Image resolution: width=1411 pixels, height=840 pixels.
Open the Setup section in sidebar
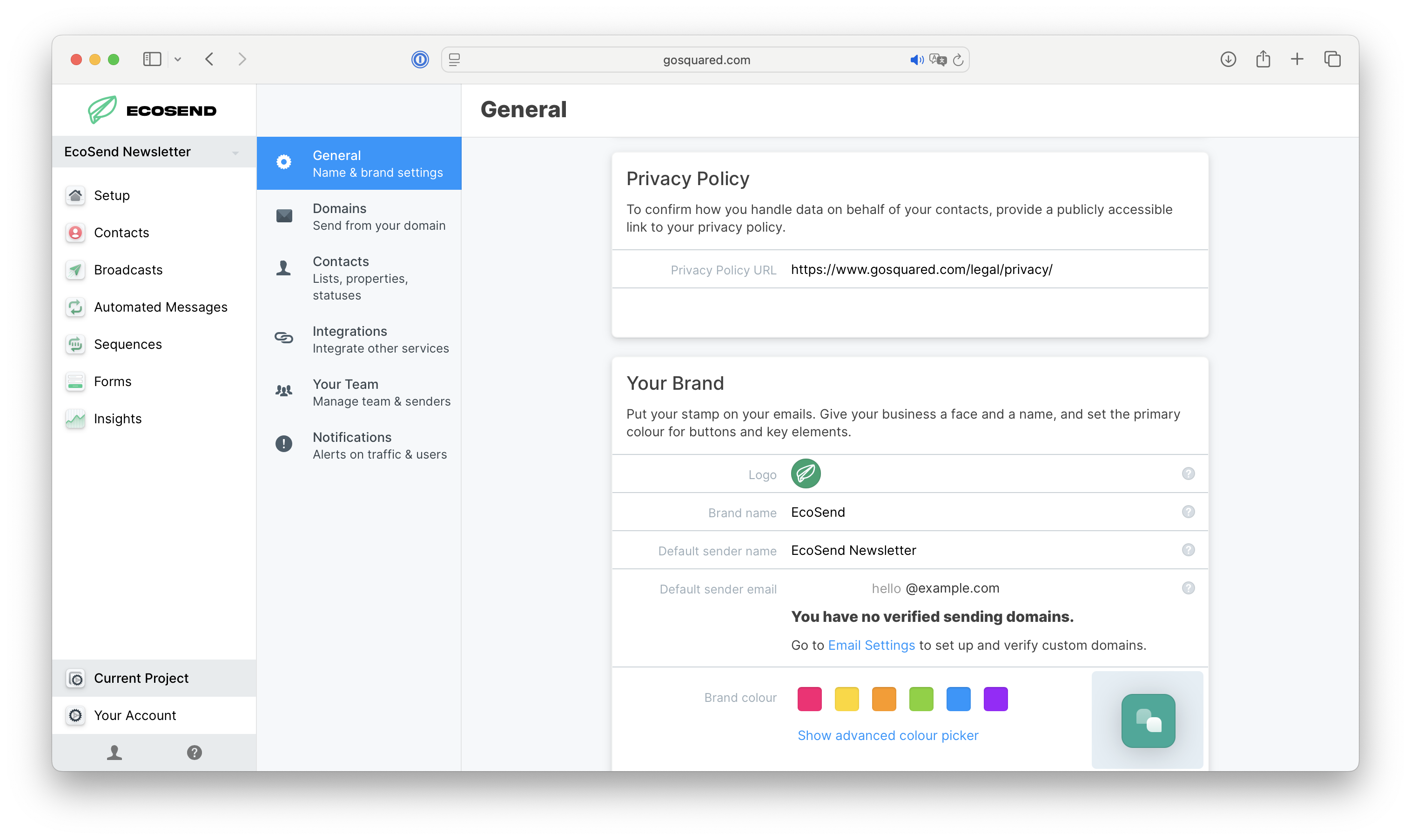click(x=75, y=195)
